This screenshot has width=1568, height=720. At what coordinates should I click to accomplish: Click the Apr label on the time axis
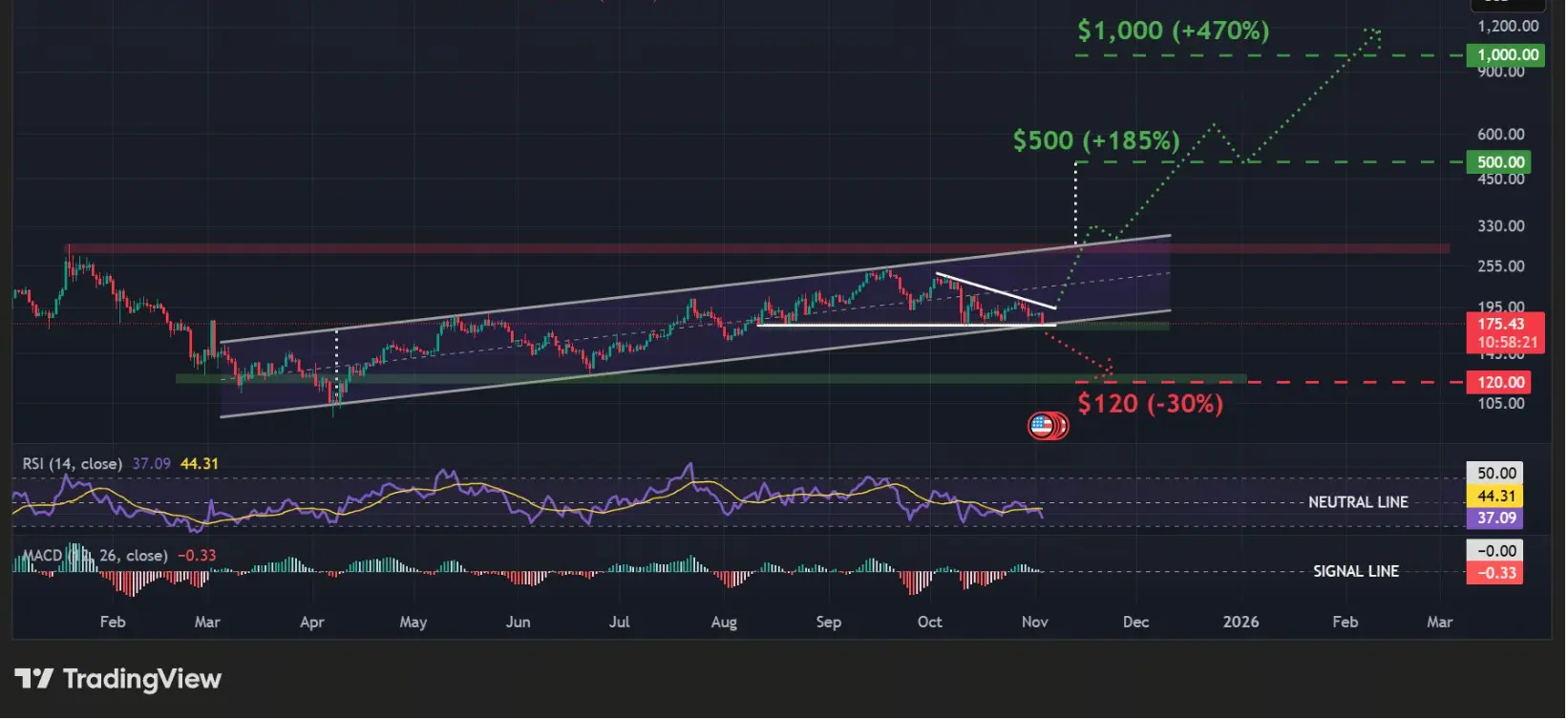(x=312, y=623)
